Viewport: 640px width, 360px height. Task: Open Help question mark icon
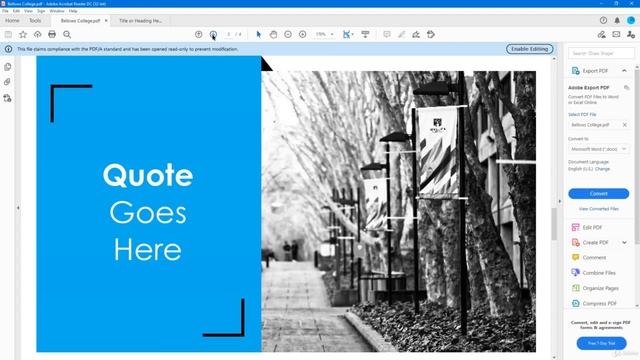coord(603,20)
